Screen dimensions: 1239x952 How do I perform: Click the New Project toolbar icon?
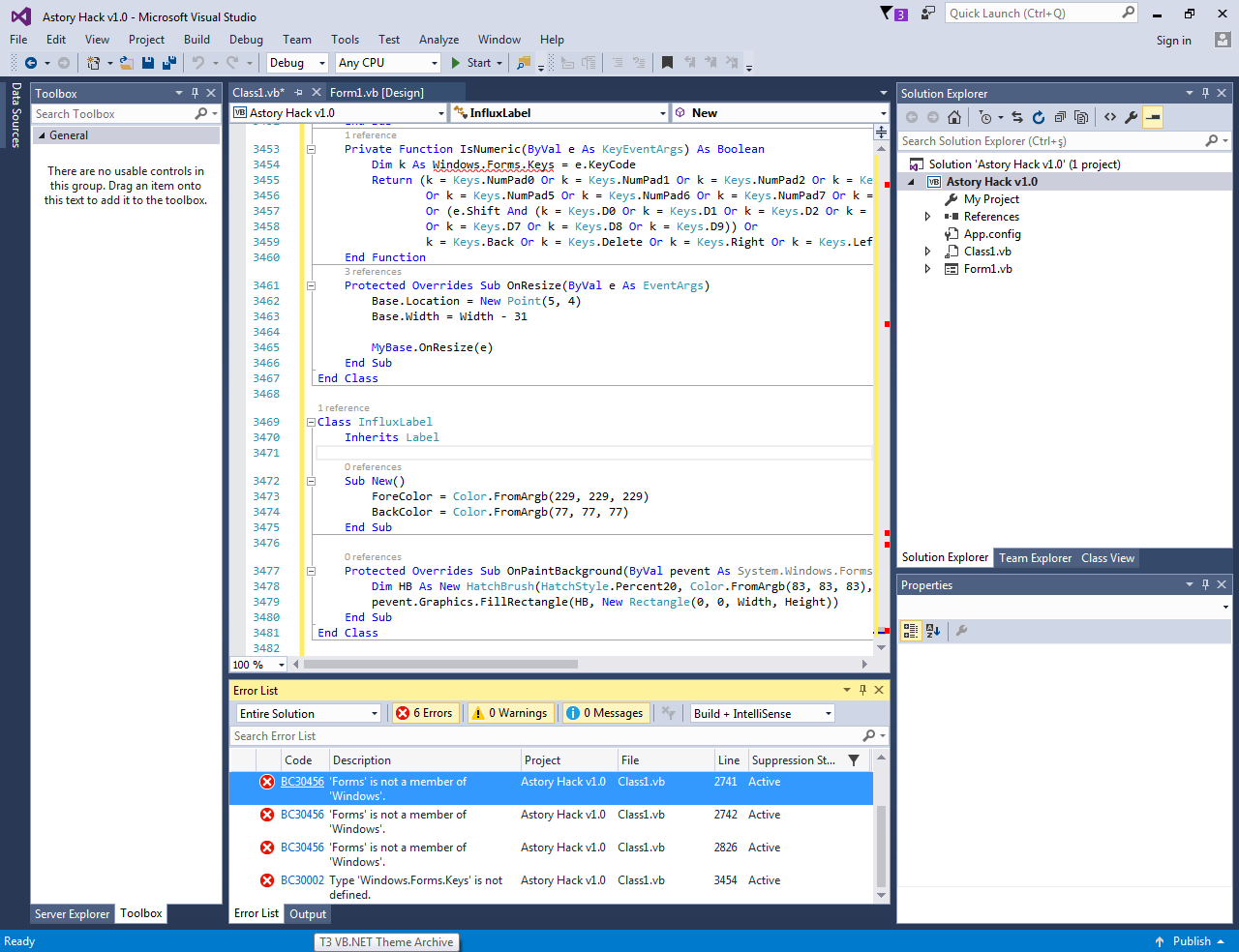tap(93, 63)
